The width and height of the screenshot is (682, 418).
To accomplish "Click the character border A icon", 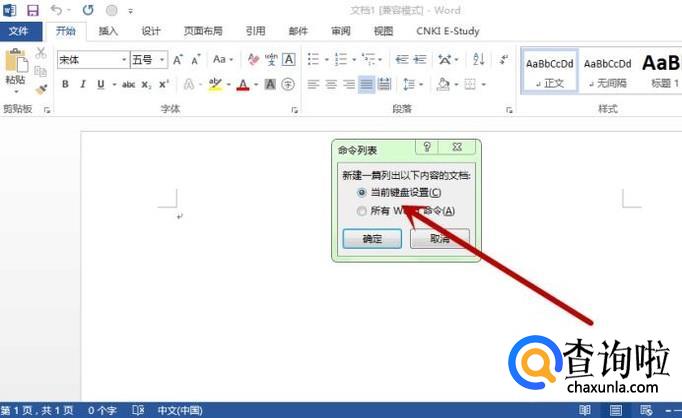I will (x=289, y=59).
